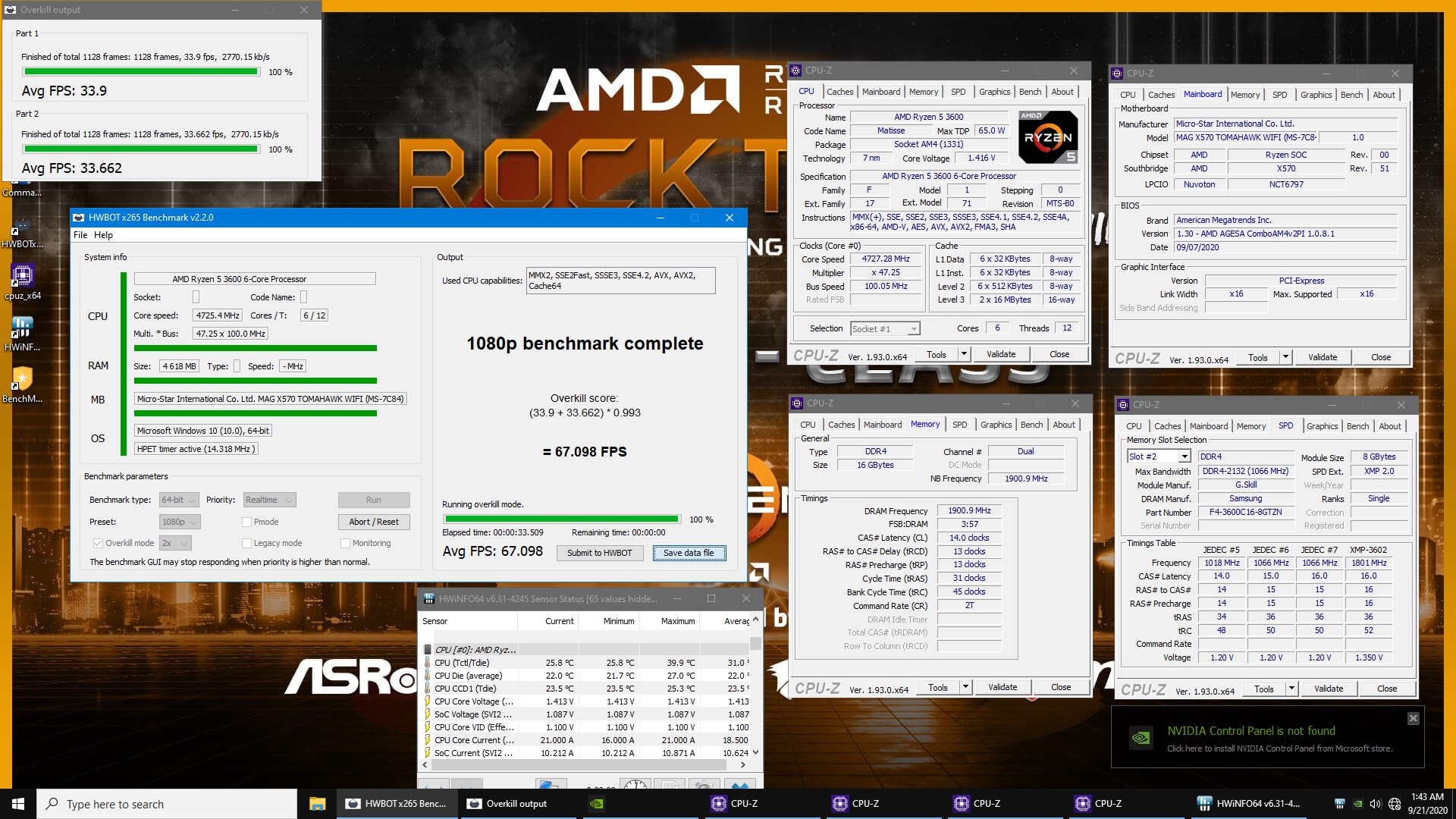Image resolution: width=1456 pixels, height=819 pixels.
Task: Click Validate in CPU-Z Memory window
Action: click(x=1003, y=687)
